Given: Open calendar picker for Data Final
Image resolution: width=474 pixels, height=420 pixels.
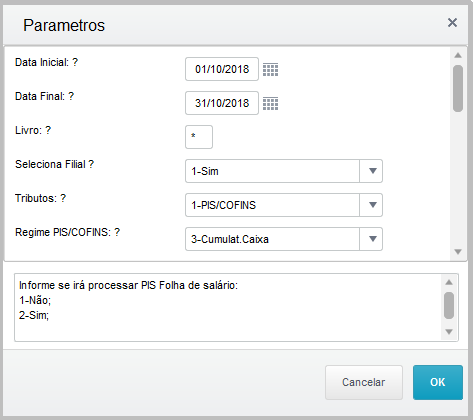Looking at the screenshot, I should pos(270,103).
